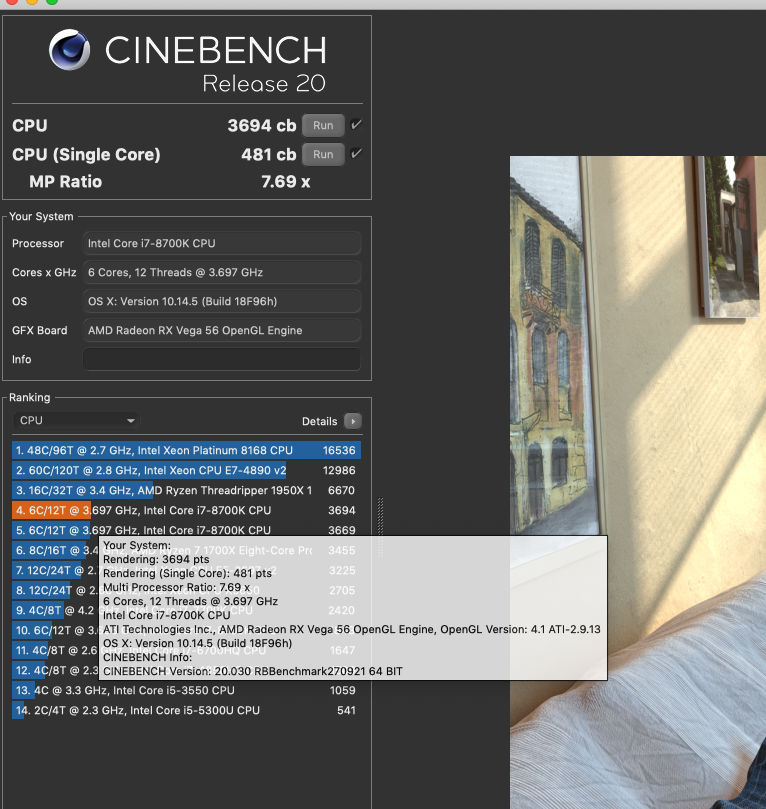Click the score 1059 in ranking
The image size is (766, 809).
343,690
